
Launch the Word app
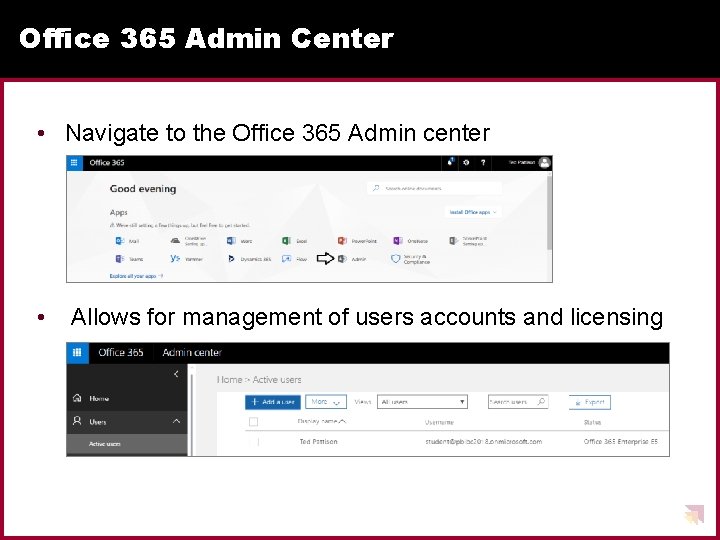point(240,241)
